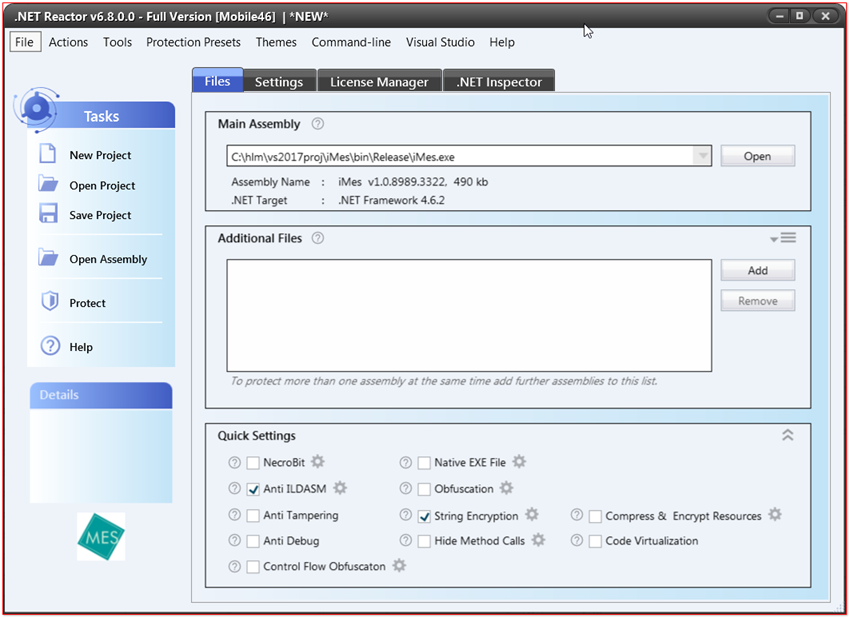Switch to the Settings tab
The image size is (850, 618).
(279, 81)
